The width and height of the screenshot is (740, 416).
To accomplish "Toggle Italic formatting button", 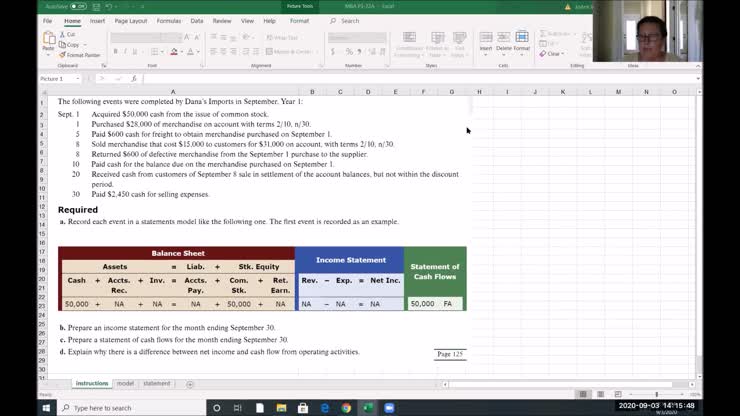I will click(x=127, y=51).
